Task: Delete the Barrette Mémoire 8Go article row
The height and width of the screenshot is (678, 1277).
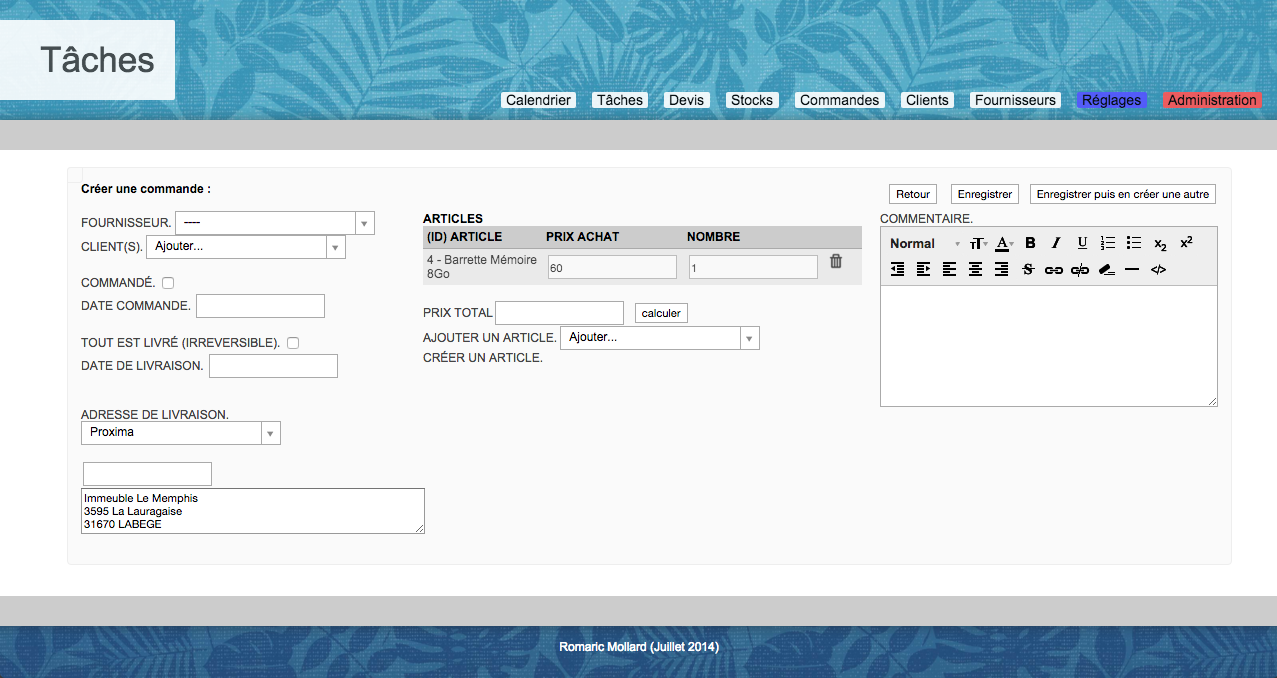Action: pos(836,262)
